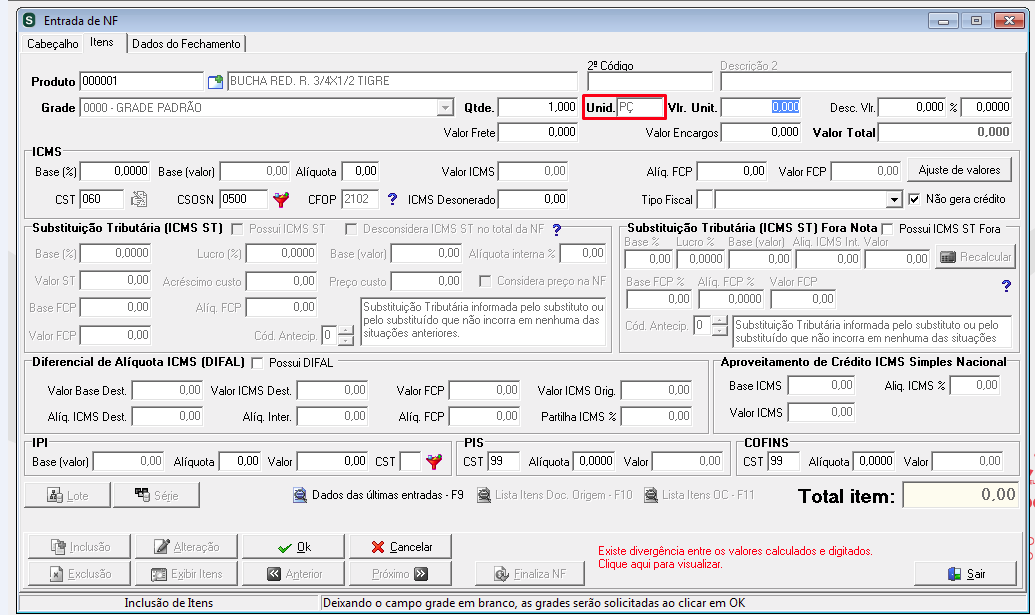Click the ICMS Base (%) field
This screenshot has height=615, width=1035.
point(115,172)
